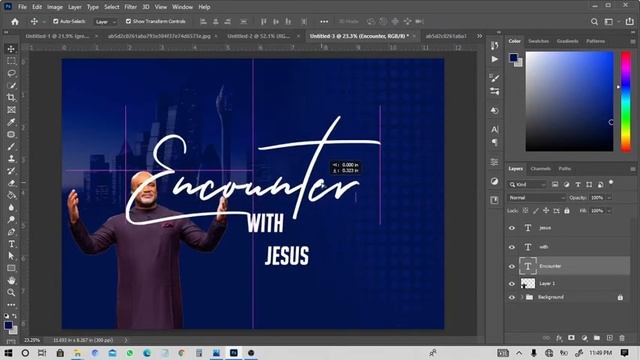The image size is (640, 360).
Task: Select Layer 1 thumbnail
Action: 528,283
